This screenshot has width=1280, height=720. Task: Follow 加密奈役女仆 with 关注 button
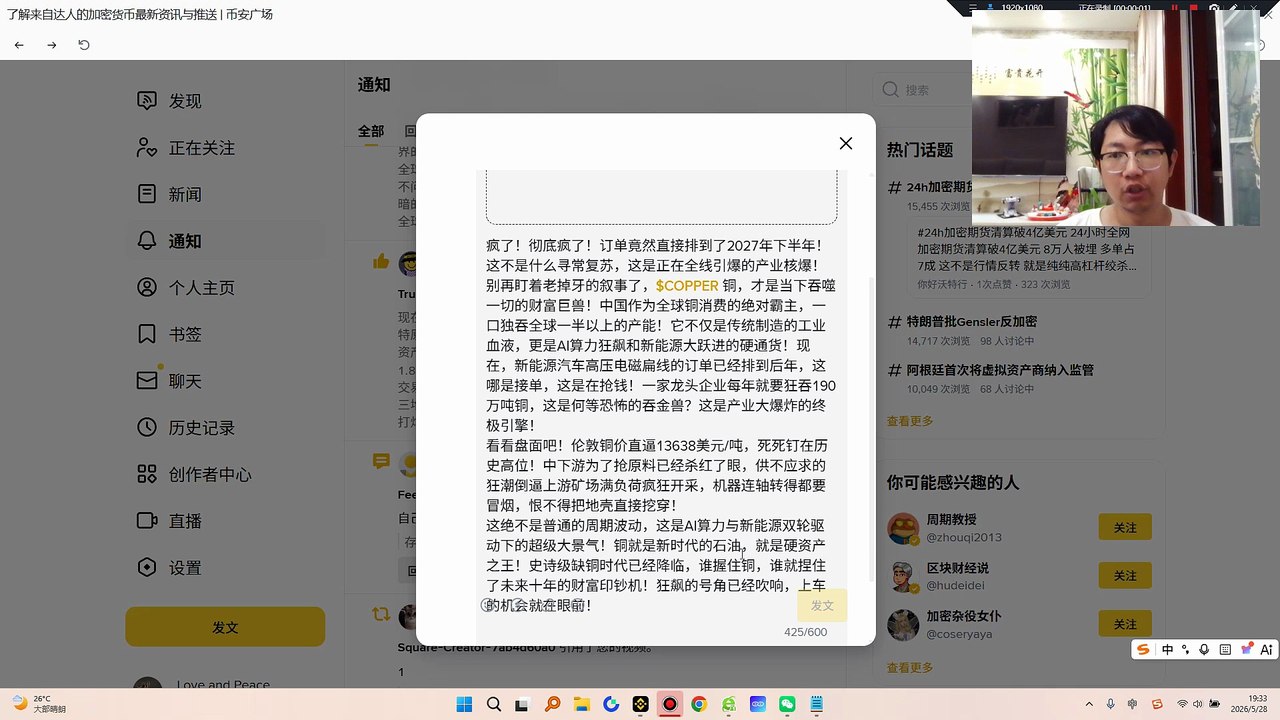pos(1125,624)
